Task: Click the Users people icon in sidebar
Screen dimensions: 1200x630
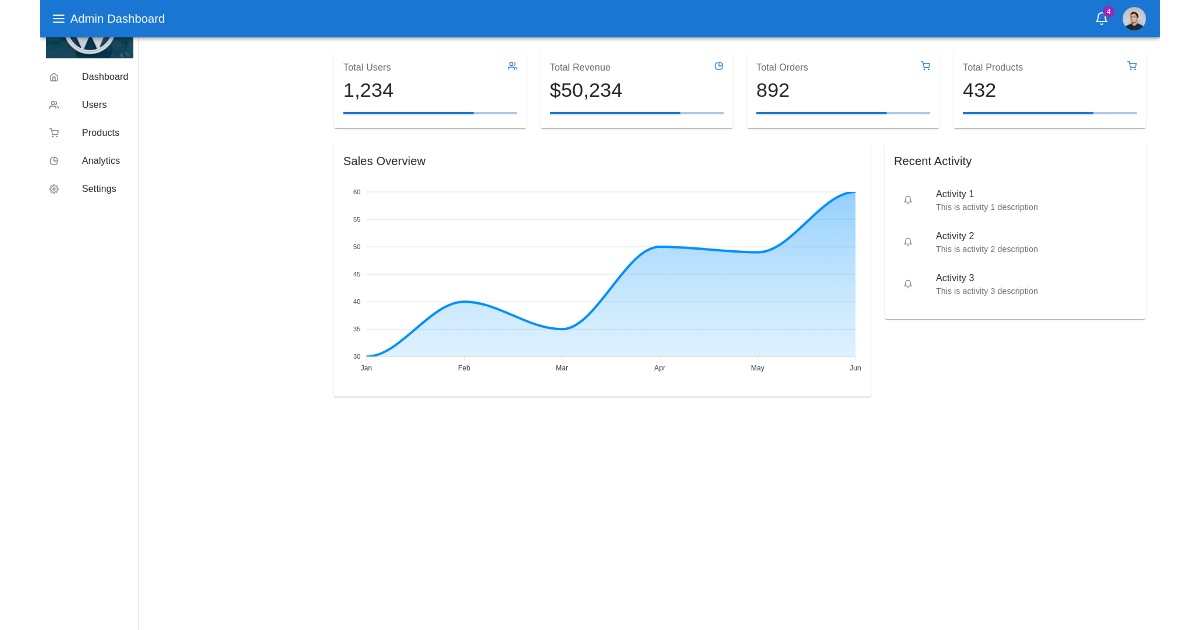Action: coord(54,105)
